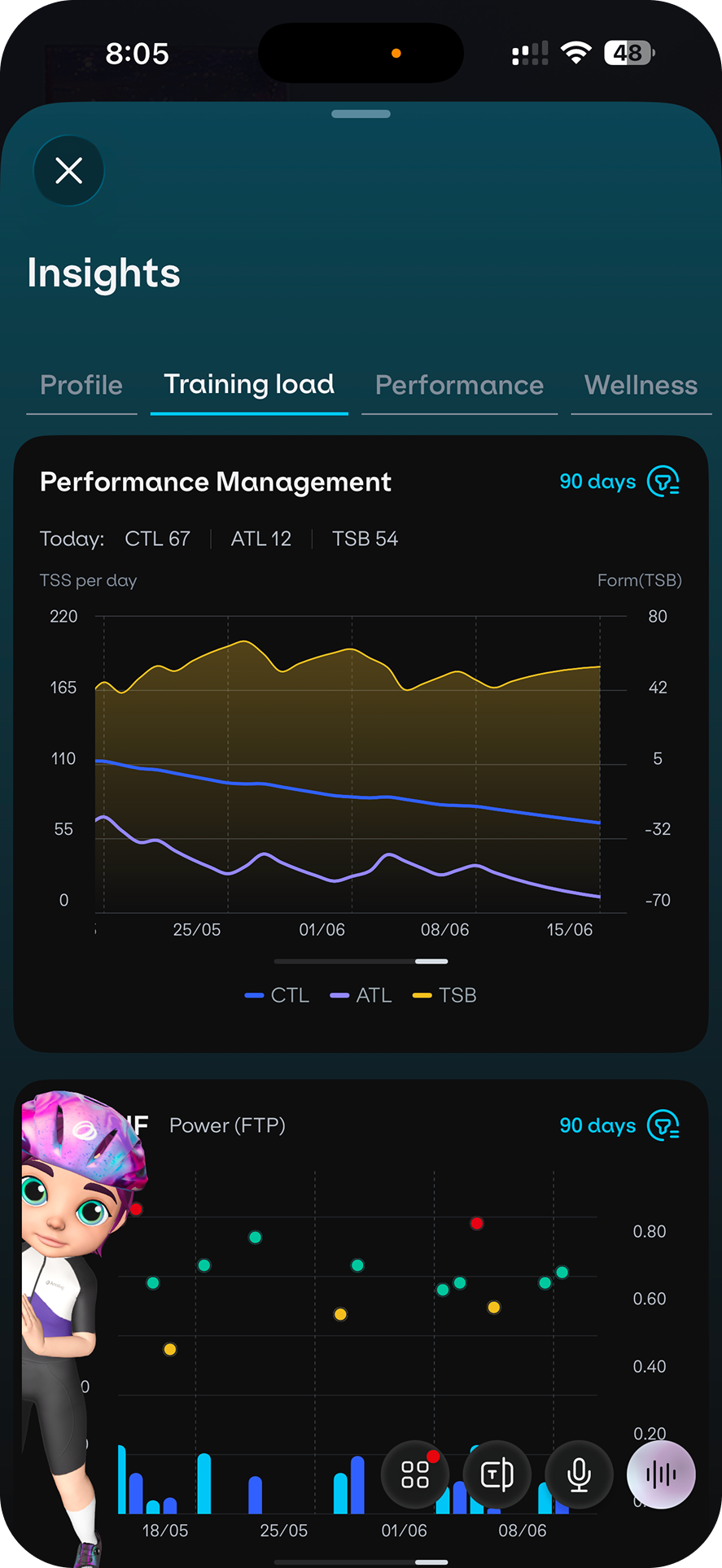Click the chart horizontal scroll indicator
Viewport: 722px width, 1568px height.
361,961
